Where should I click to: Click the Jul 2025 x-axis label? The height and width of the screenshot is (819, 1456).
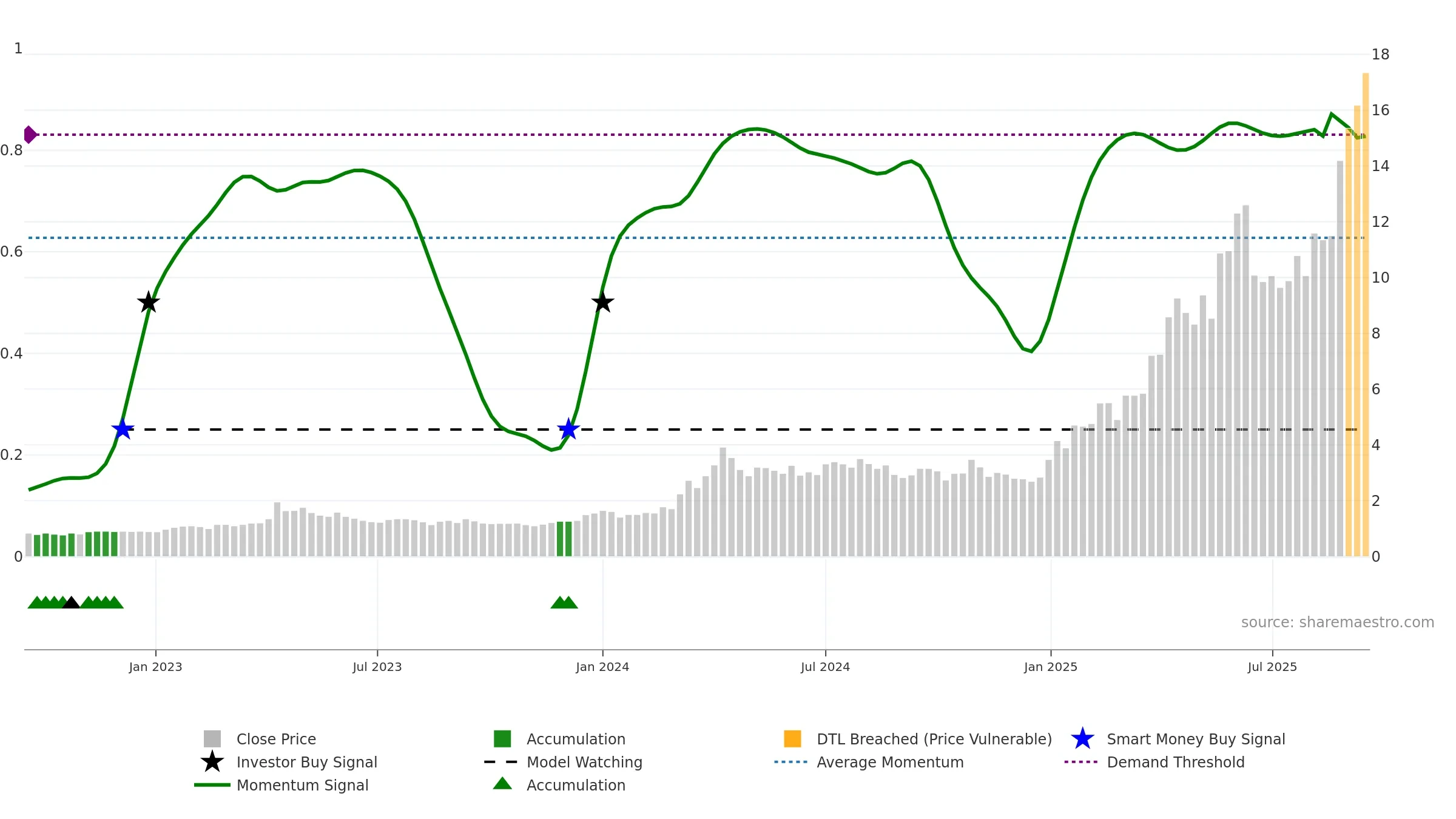[x=1272, y=667]
